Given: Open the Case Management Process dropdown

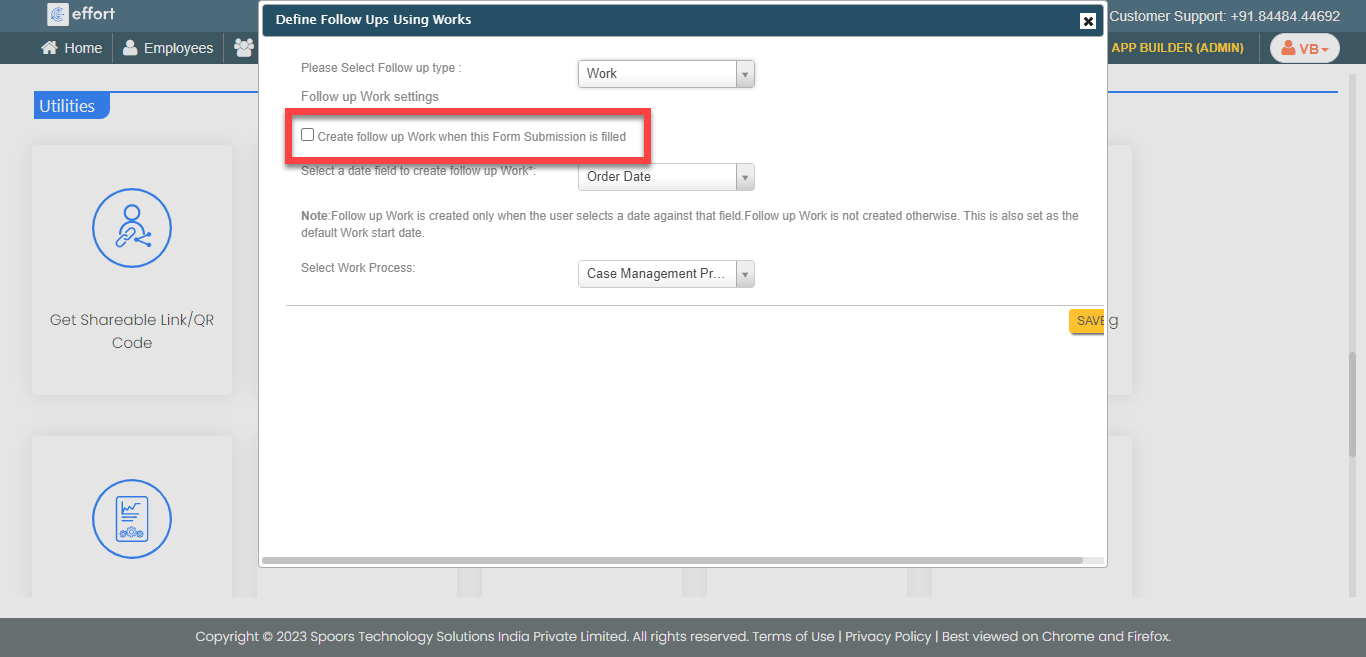Looking at the screenshot, I should coord(666,274).
